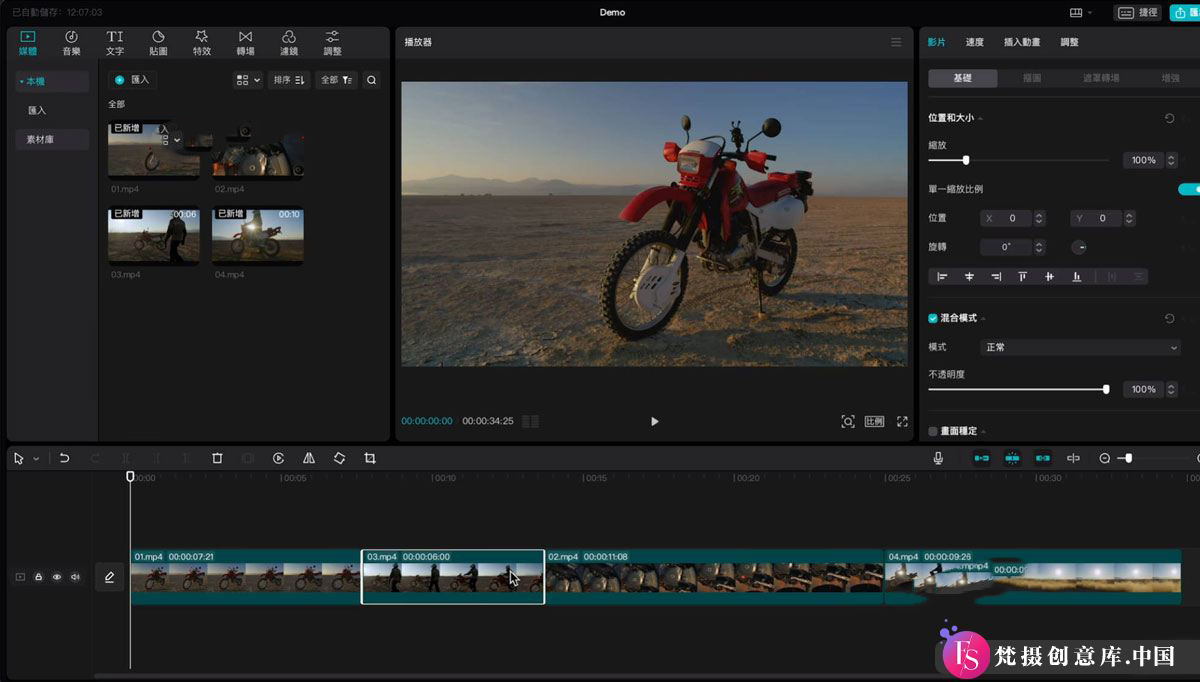Switch to the 調整 tab in properties panel
The image size is (1200, 682).
coord(1069,42)
